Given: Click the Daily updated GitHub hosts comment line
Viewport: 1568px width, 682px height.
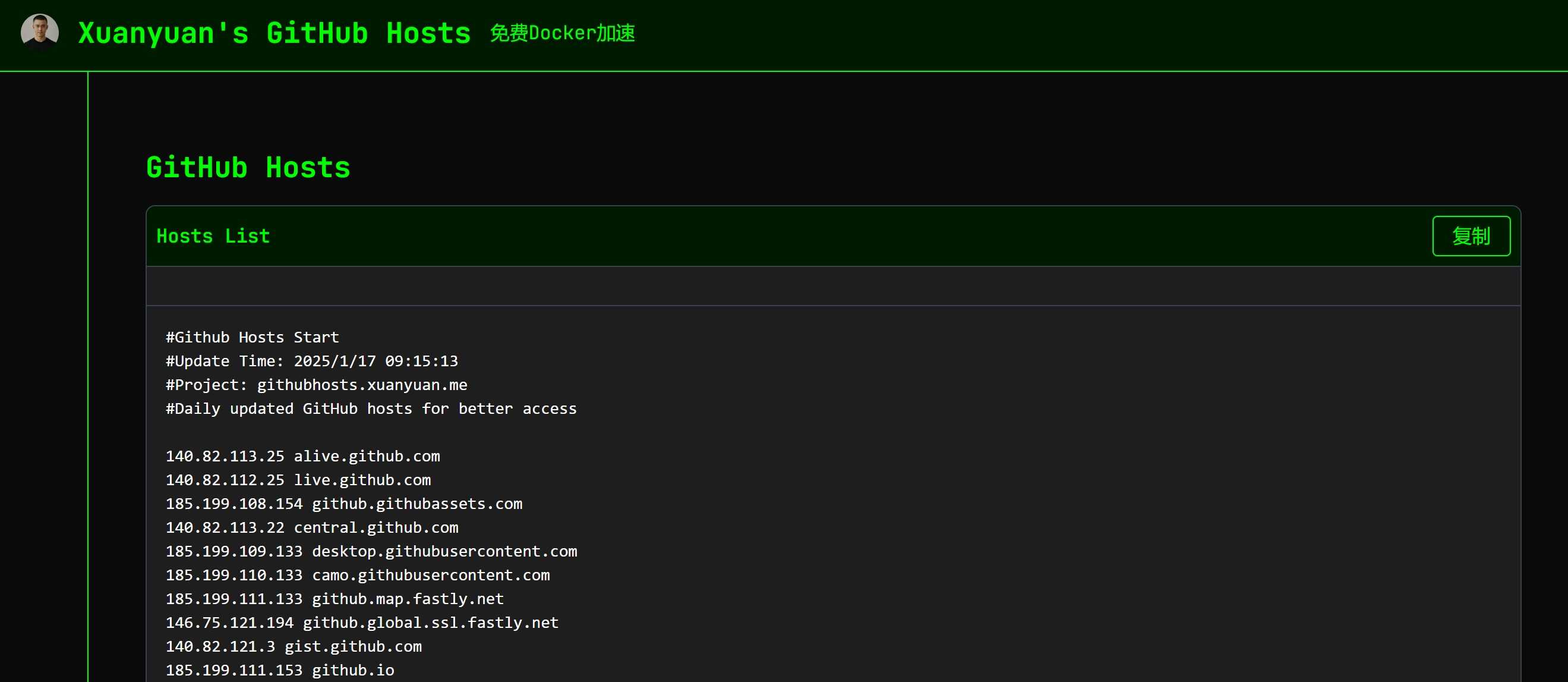Looking at the screenshot, I should pos(371,408).
